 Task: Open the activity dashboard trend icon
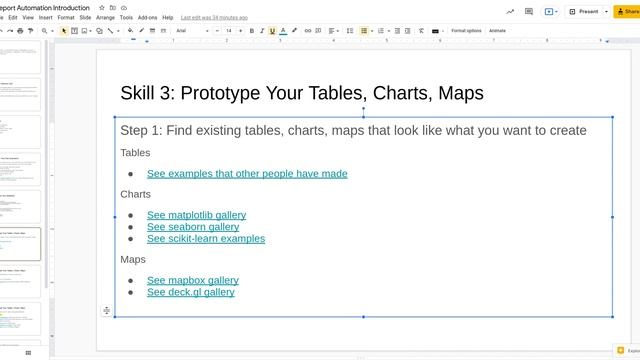pos(510,11)
